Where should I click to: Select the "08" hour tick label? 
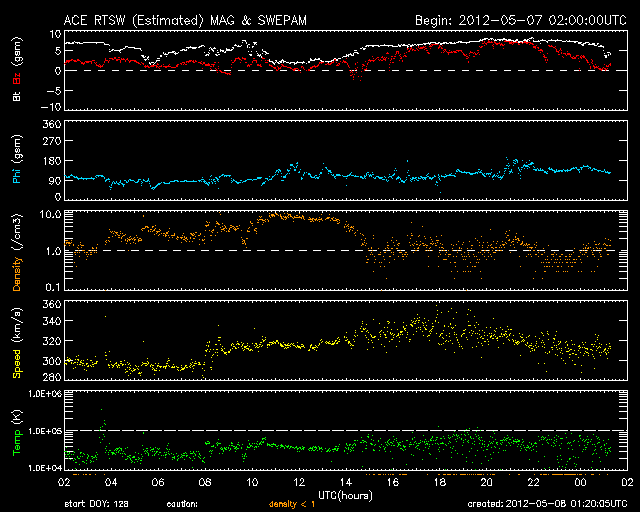[x=205, y=483]
